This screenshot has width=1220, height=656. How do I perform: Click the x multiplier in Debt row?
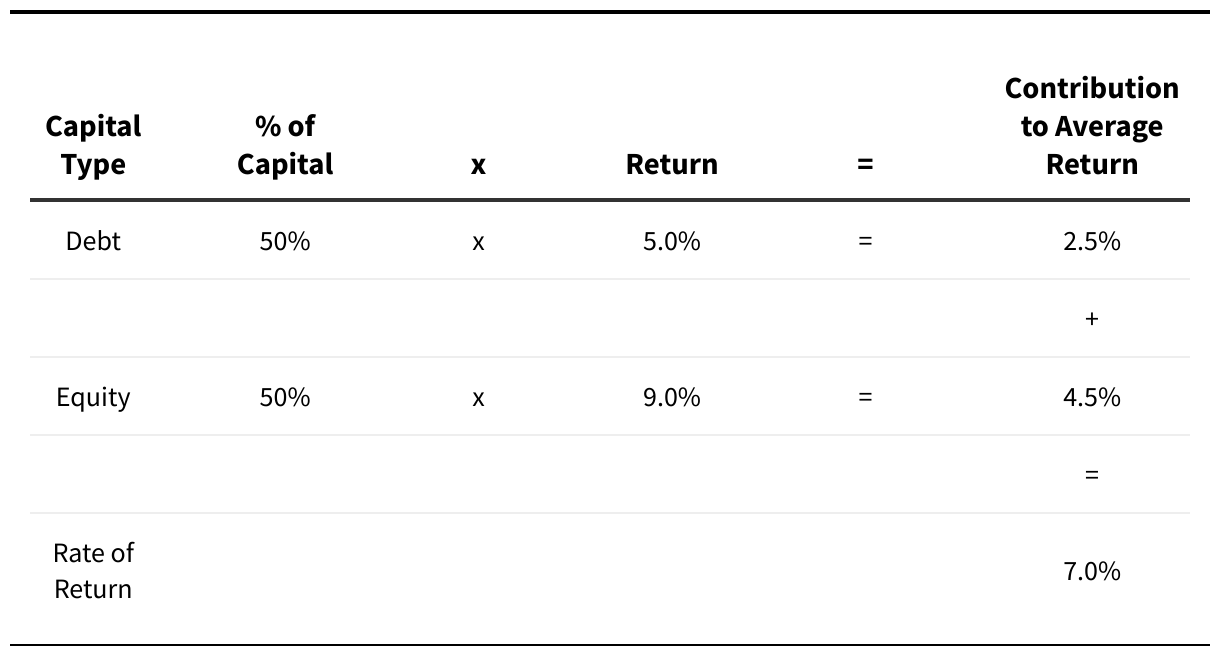(x=478, y=243)
